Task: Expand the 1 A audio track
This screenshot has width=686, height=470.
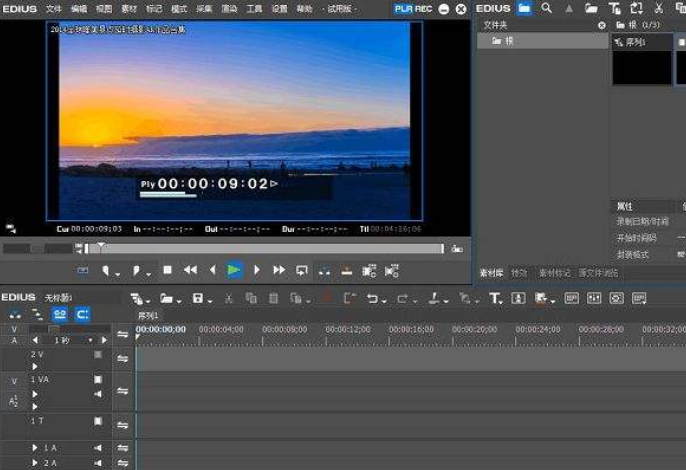Action: point(36,449)
